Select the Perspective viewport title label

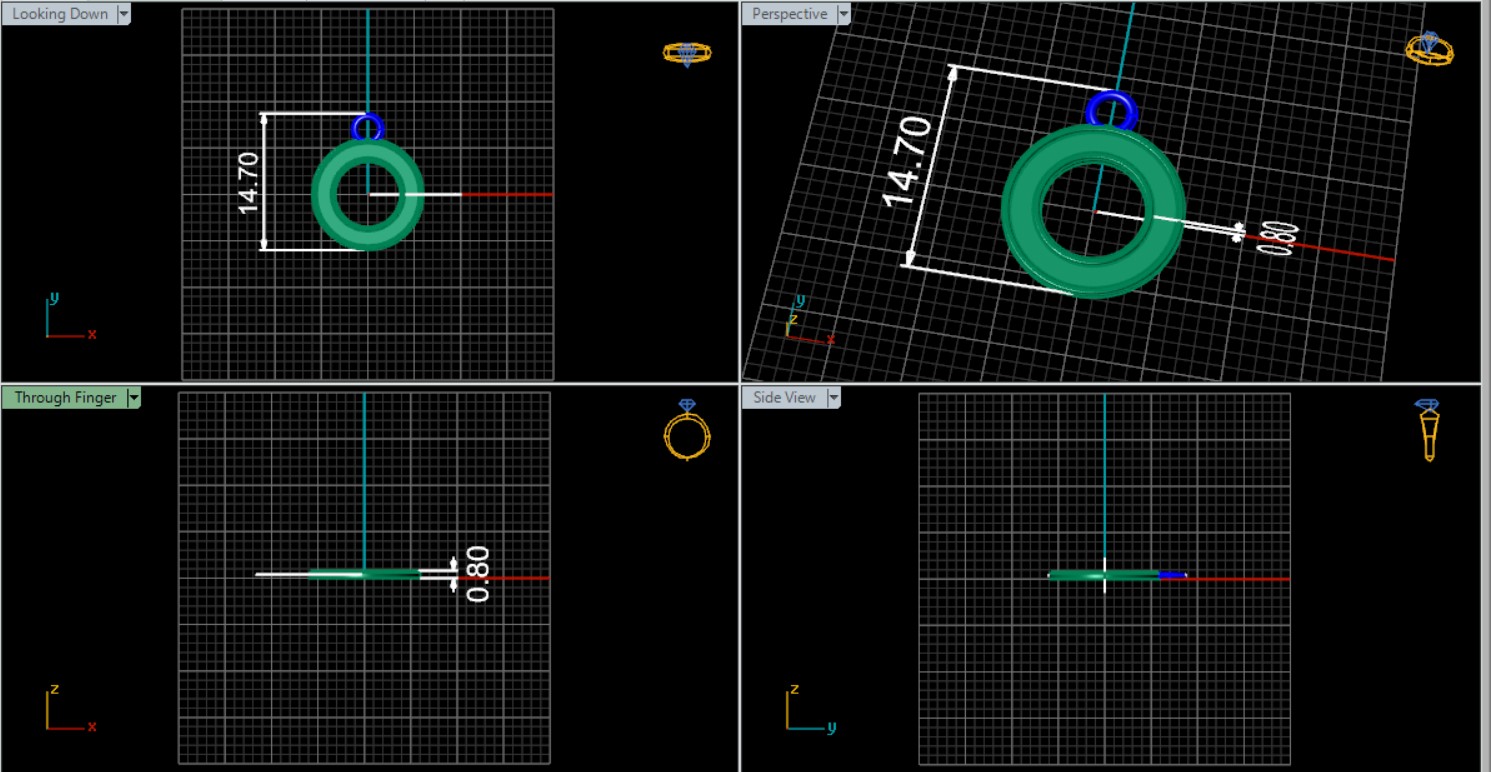coord(789,14)
